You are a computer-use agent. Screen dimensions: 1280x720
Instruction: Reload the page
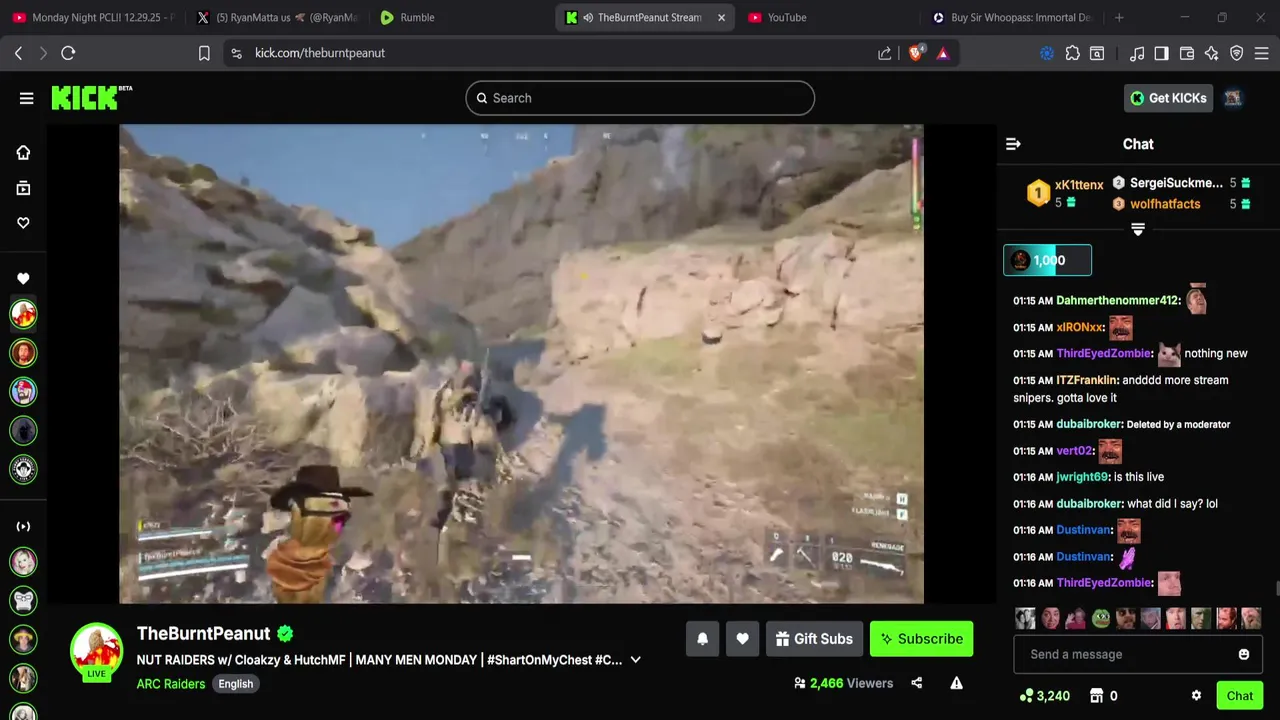click(x=68, y=53)
